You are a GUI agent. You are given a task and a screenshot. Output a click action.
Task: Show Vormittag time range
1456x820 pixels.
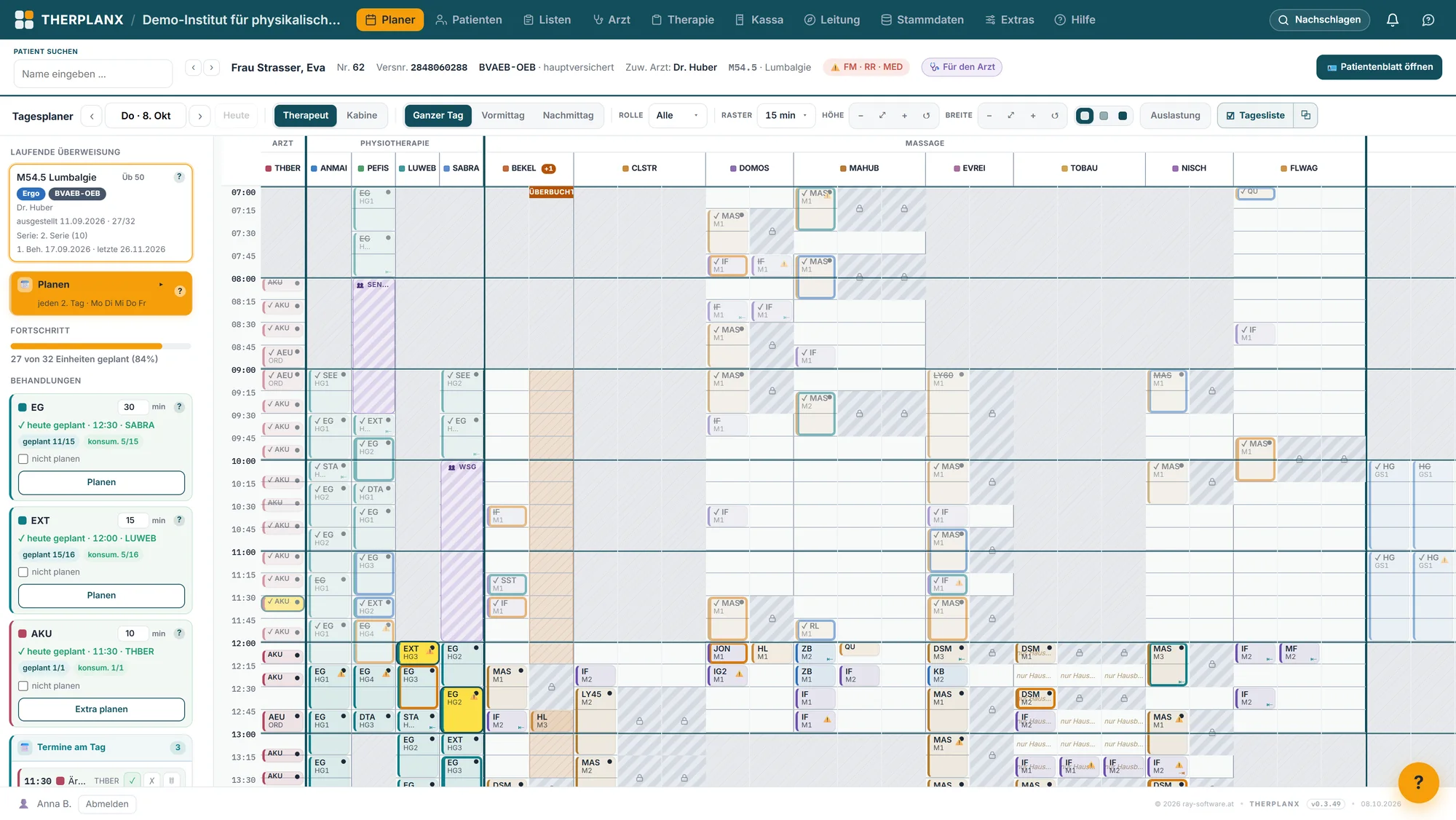[x=502, y=115]
